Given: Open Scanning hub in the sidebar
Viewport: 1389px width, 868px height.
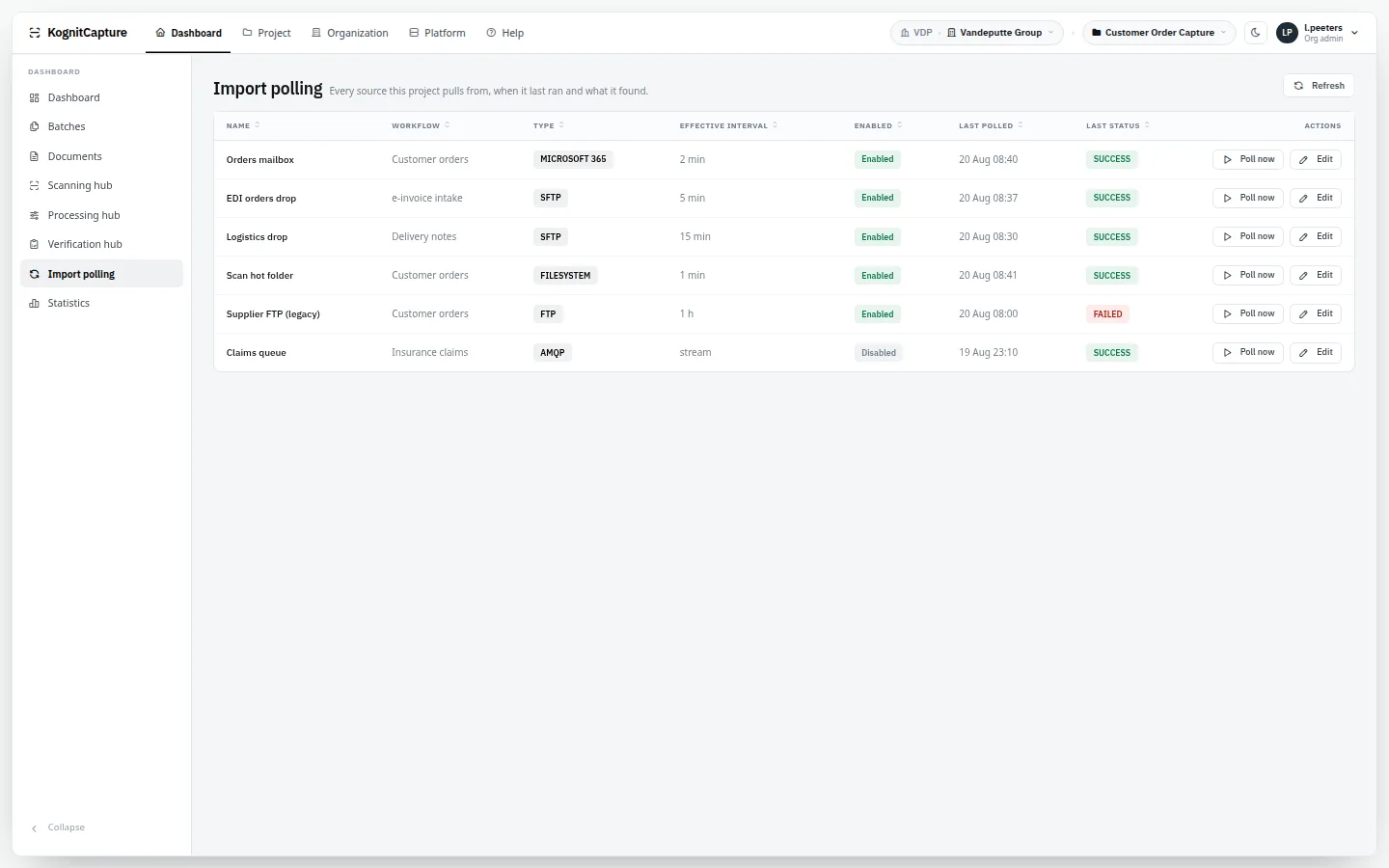Looking at the screenshot, I should pyautogui.click(x=101, y=185).
